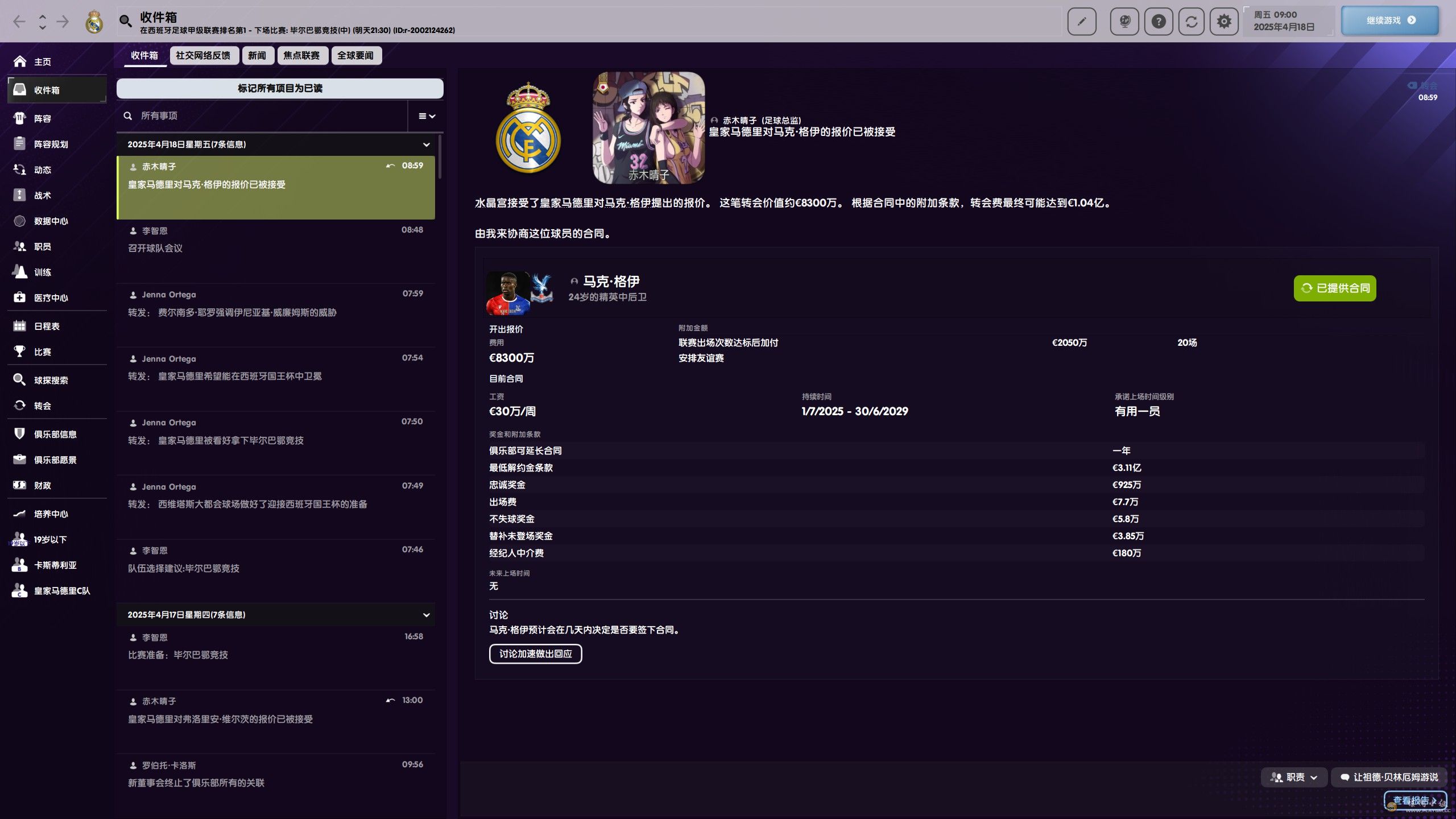
Task: Open message 队伍选择建议:毕尔巴鄂竞技
Action: coord(276,572)
